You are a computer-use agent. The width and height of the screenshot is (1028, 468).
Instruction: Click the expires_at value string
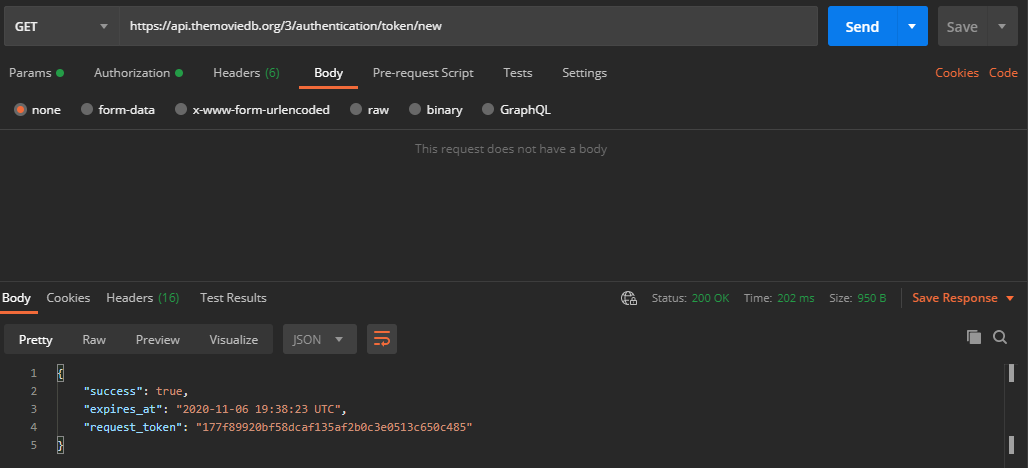tap(258, 409)
